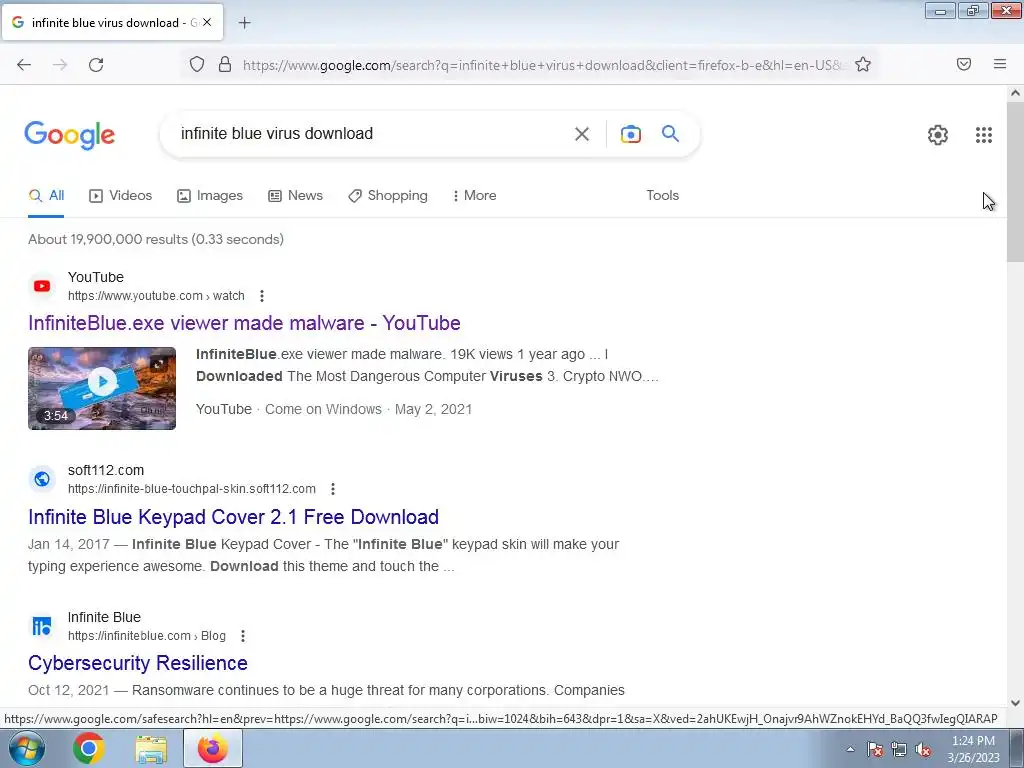Open more options dots for YouTube result

click(x=262, y=296)
